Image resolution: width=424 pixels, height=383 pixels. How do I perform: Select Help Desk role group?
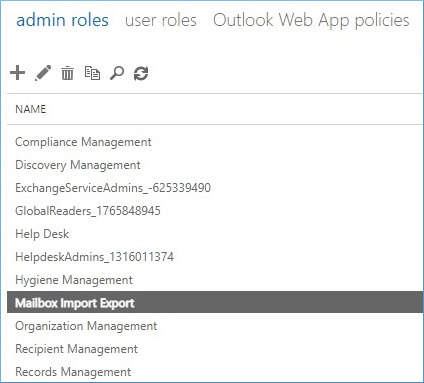(215, 234)
